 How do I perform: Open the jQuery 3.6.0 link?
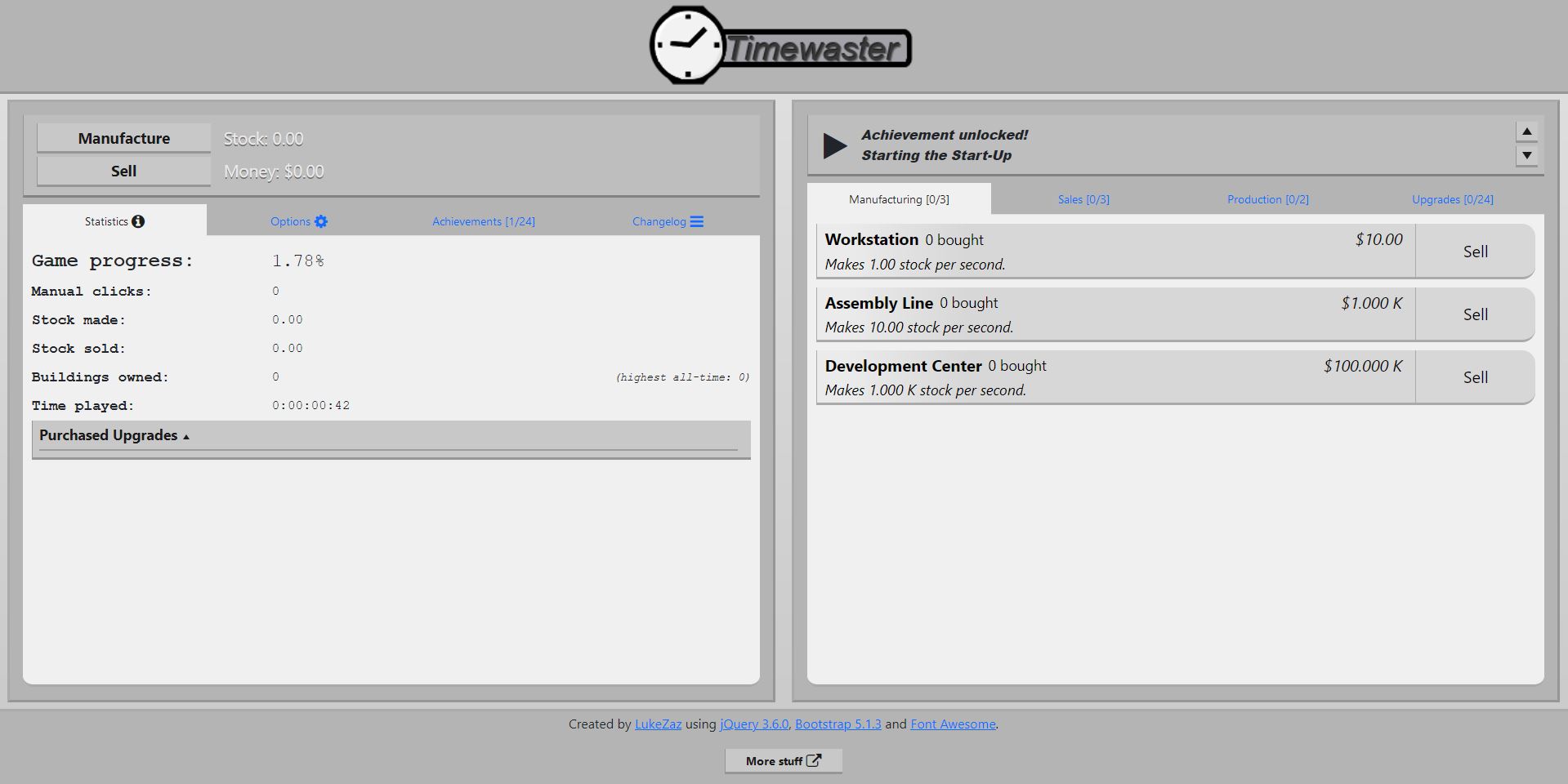754,724
